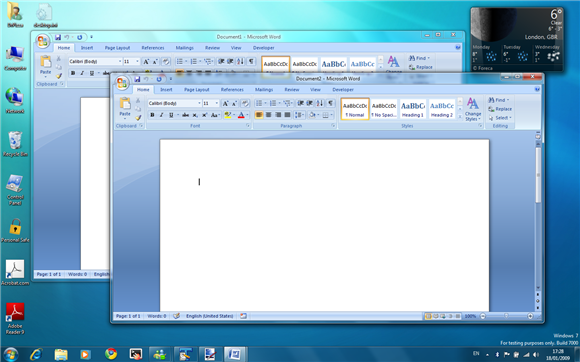Image resolution: width=580 pixels, height=362 pixels.
Task: Click Align Text Left in Document2
Action: pyautogui.click(x=259, y=115)
